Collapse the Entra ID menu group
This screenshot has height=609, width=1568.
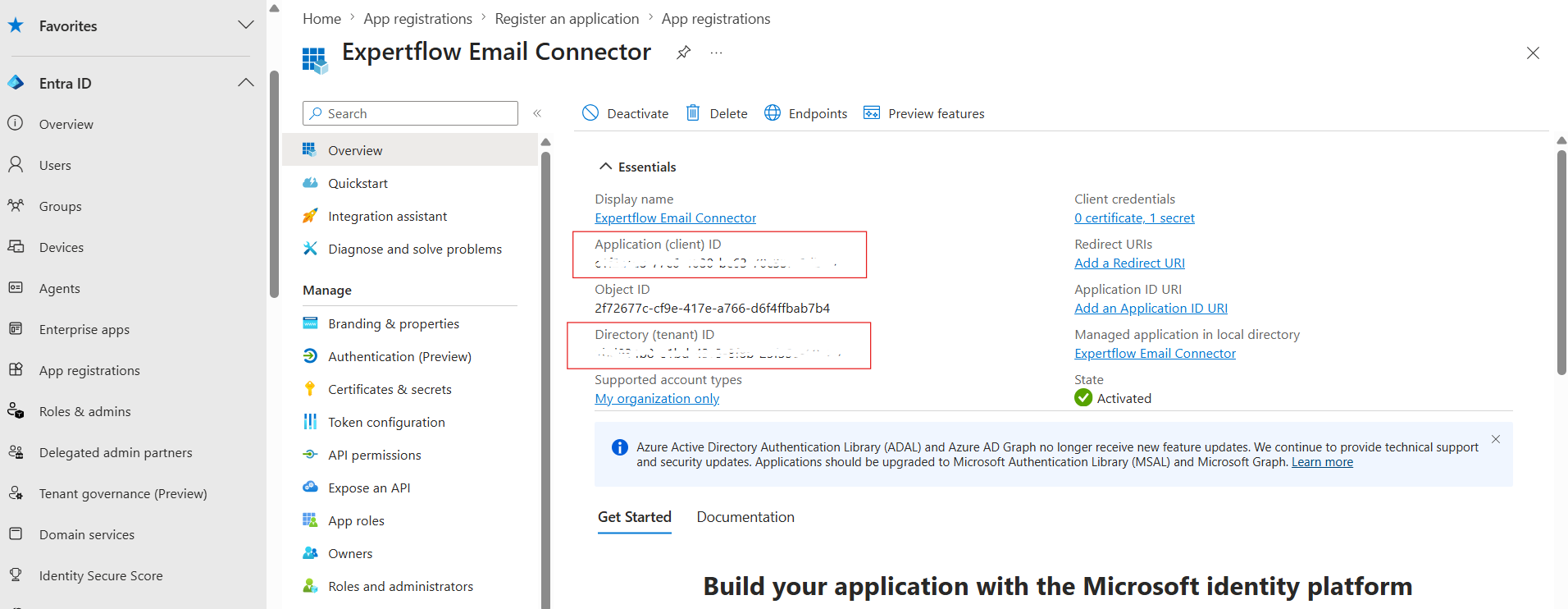click(245, 83)
